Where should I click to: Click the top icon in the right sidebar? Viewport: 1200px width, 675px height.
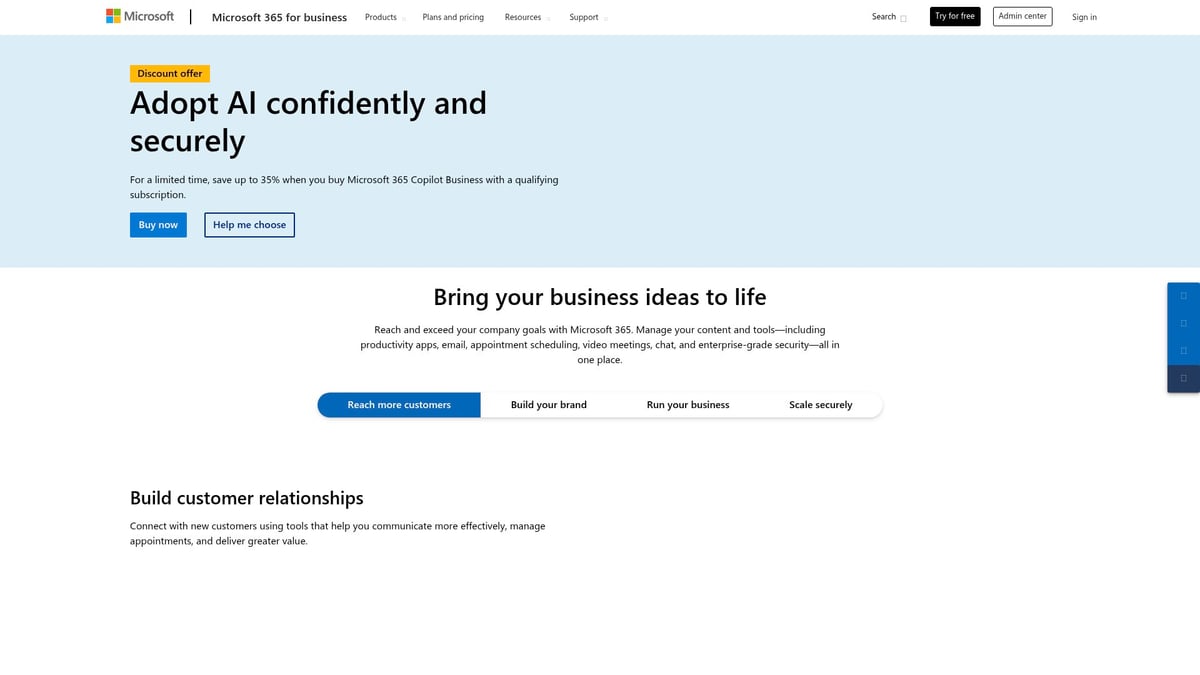tap(1184, 295)
